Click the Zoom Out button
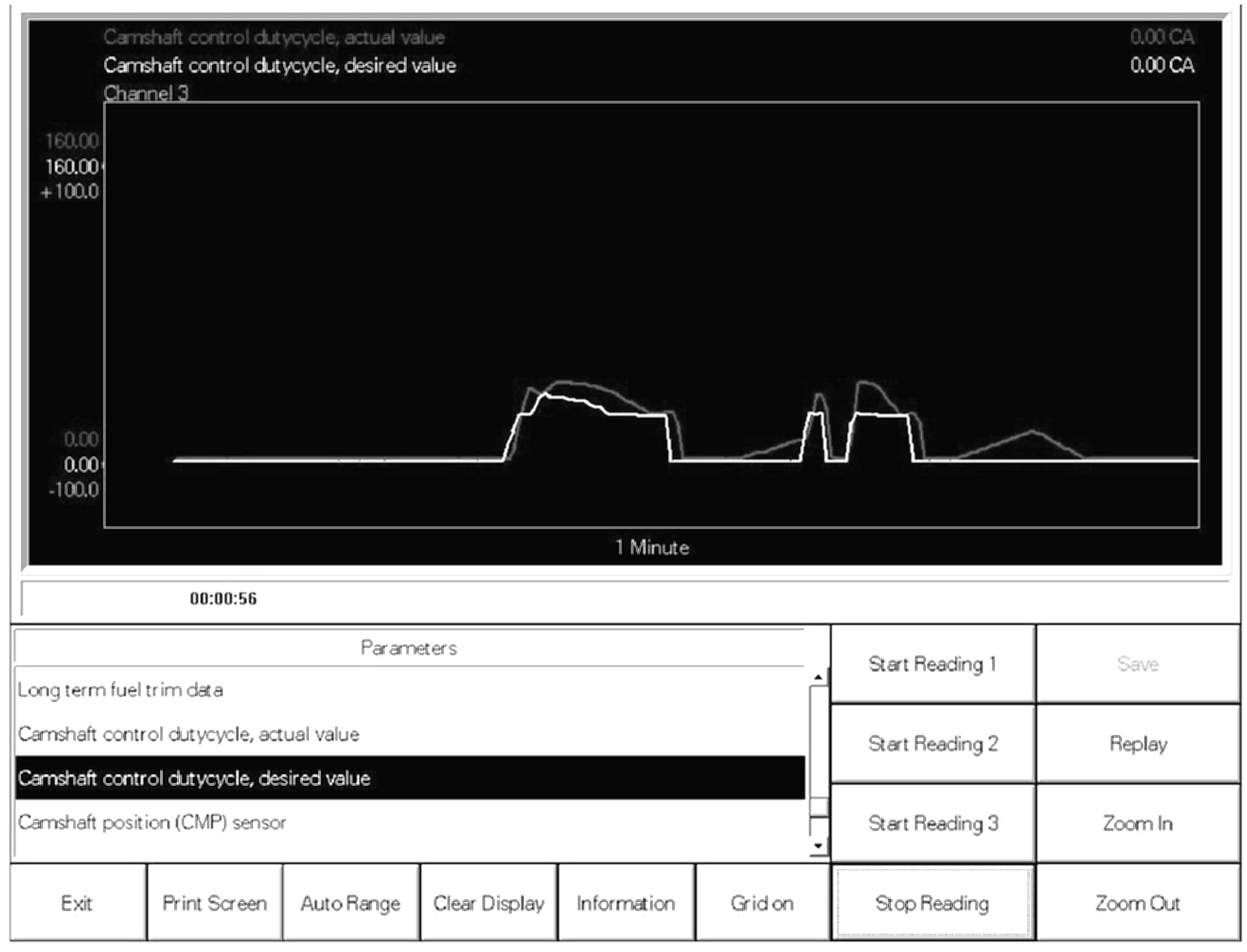The width and height of the screenshot is (1247, 952). click(1137, 903)
